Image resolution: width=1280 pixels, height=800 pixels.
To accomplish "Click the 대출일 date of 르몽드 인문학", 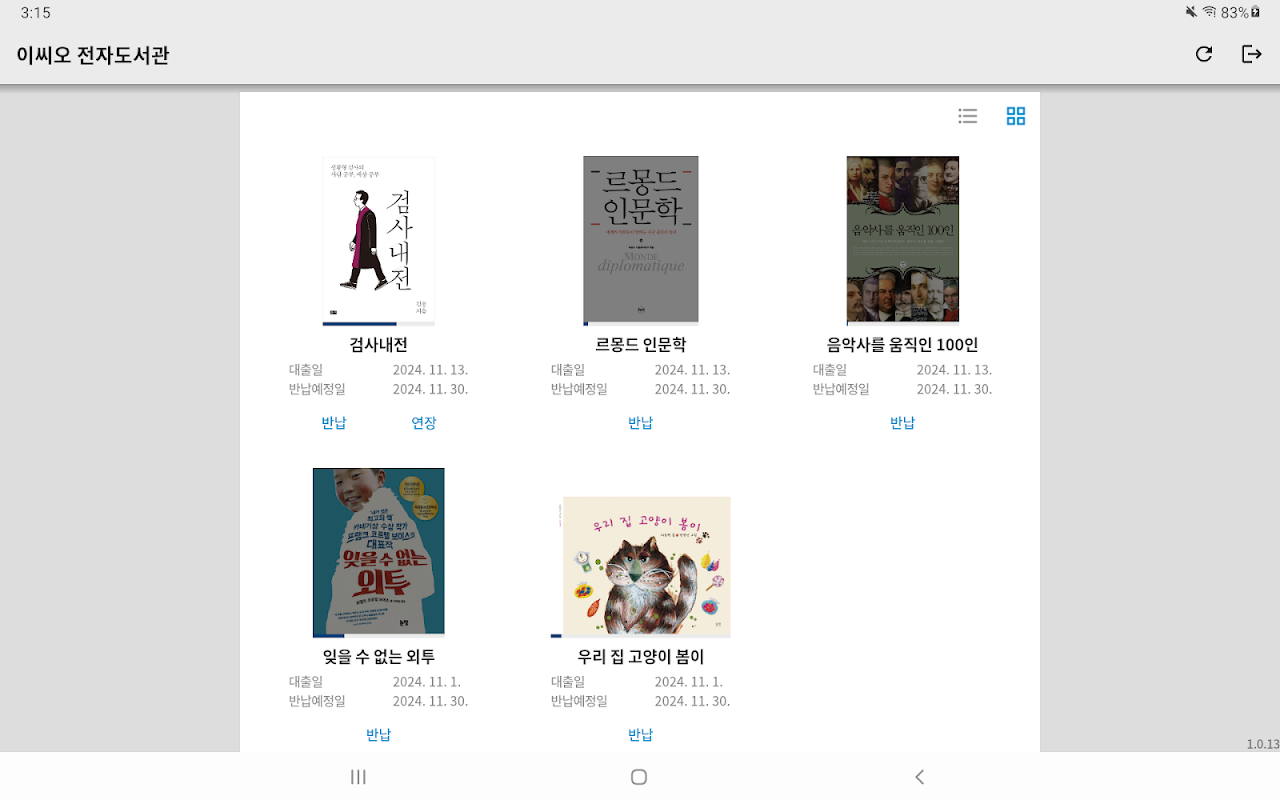I will coord(692,370).
